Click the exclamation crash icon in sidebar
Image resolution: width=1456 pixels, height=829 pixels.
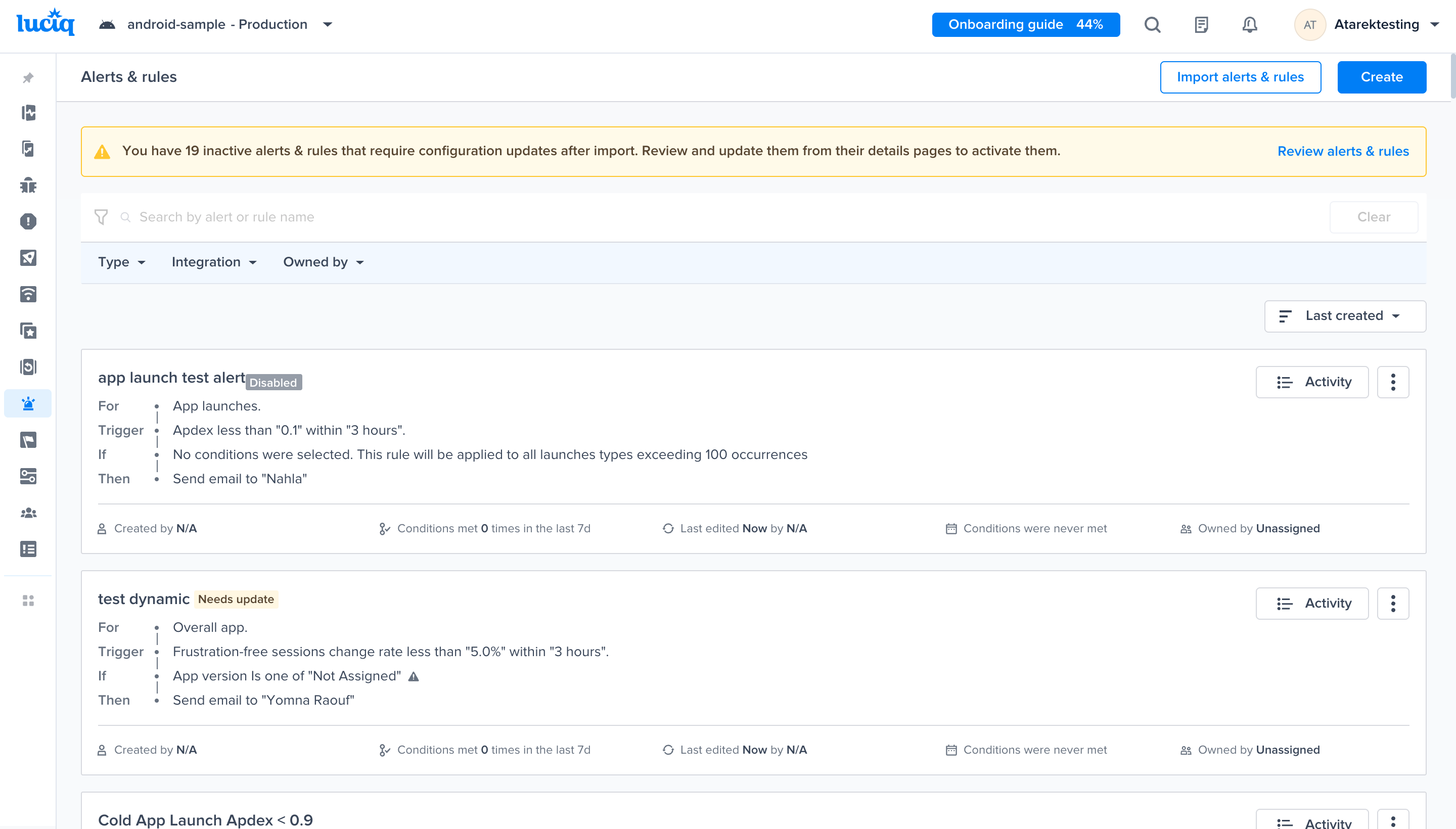28,221
